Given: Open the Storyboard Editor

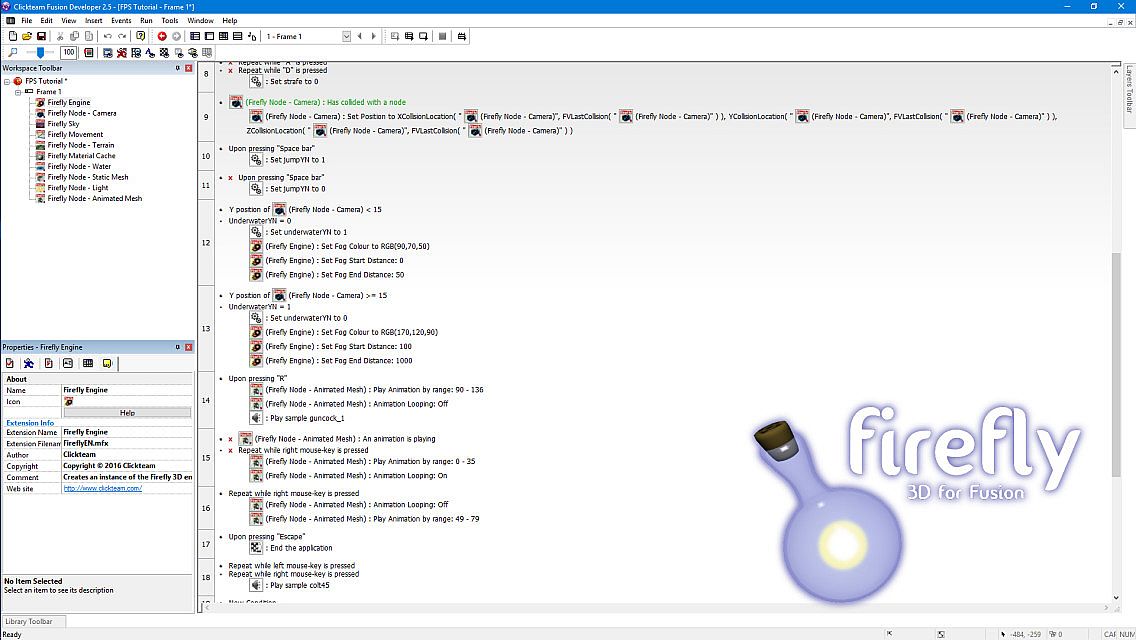Looking at the screenshot, I should tap(195, 36).
